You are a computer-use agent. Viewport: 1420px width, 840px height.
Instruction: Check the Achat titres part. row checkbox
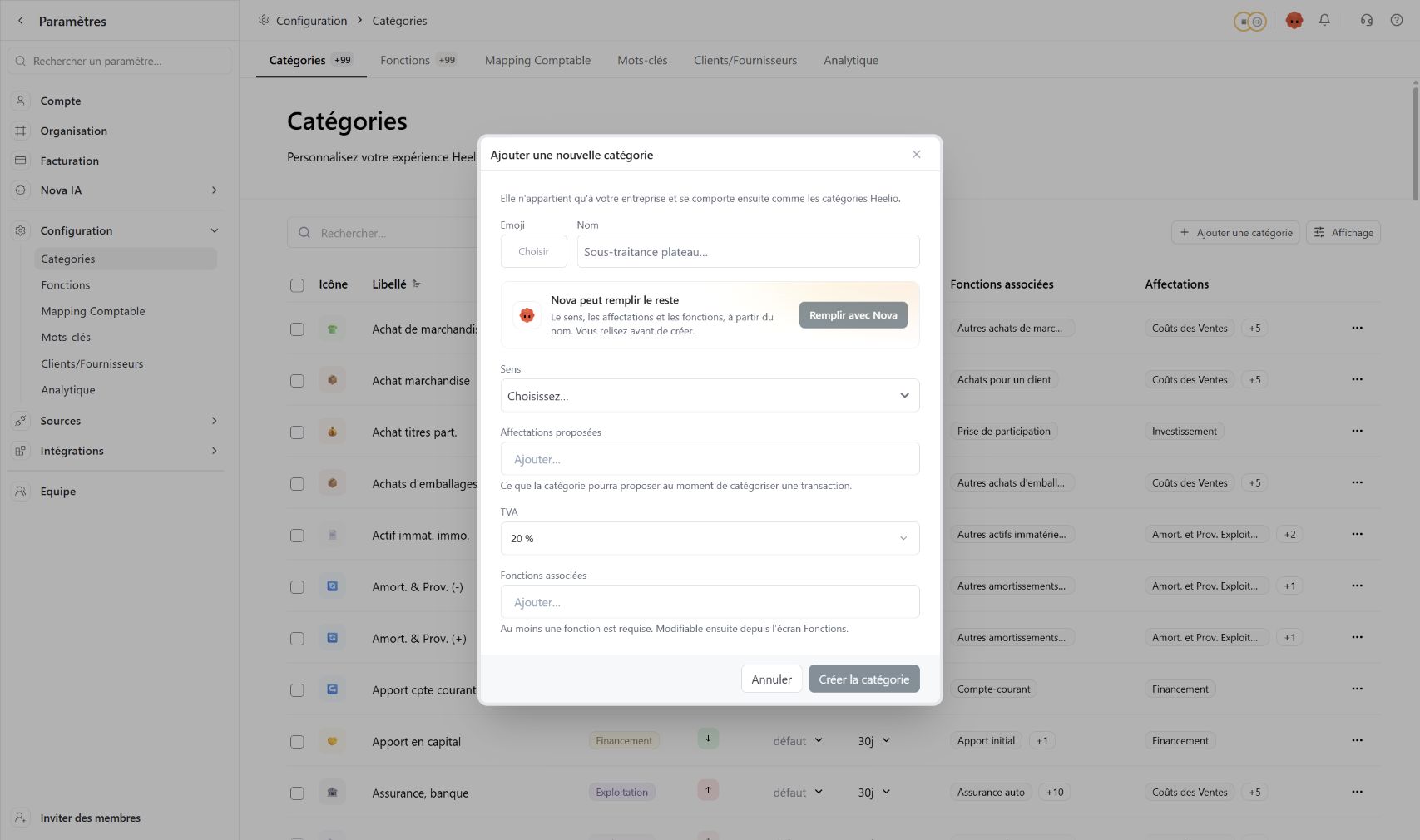click(x=297, y=432)
